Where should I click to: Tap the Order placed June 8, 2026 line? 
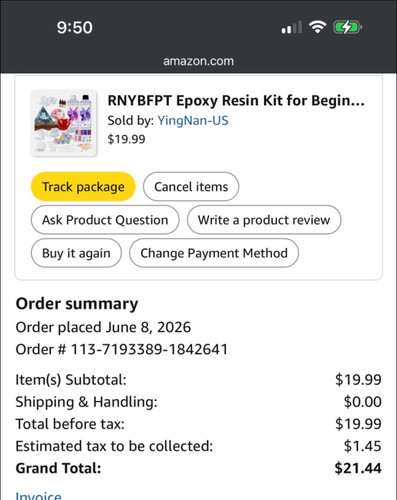tap(103, 327)
